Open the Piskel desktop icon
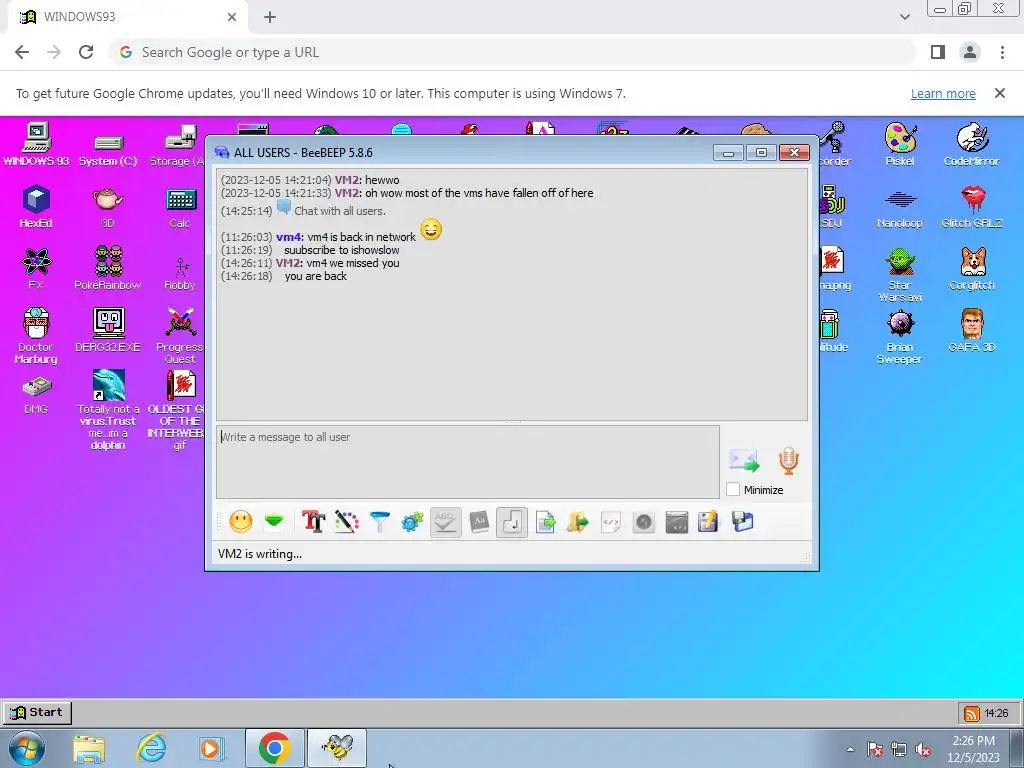Screen dimensions: 1024x768 pyautogui.click(x=900, y=144)
